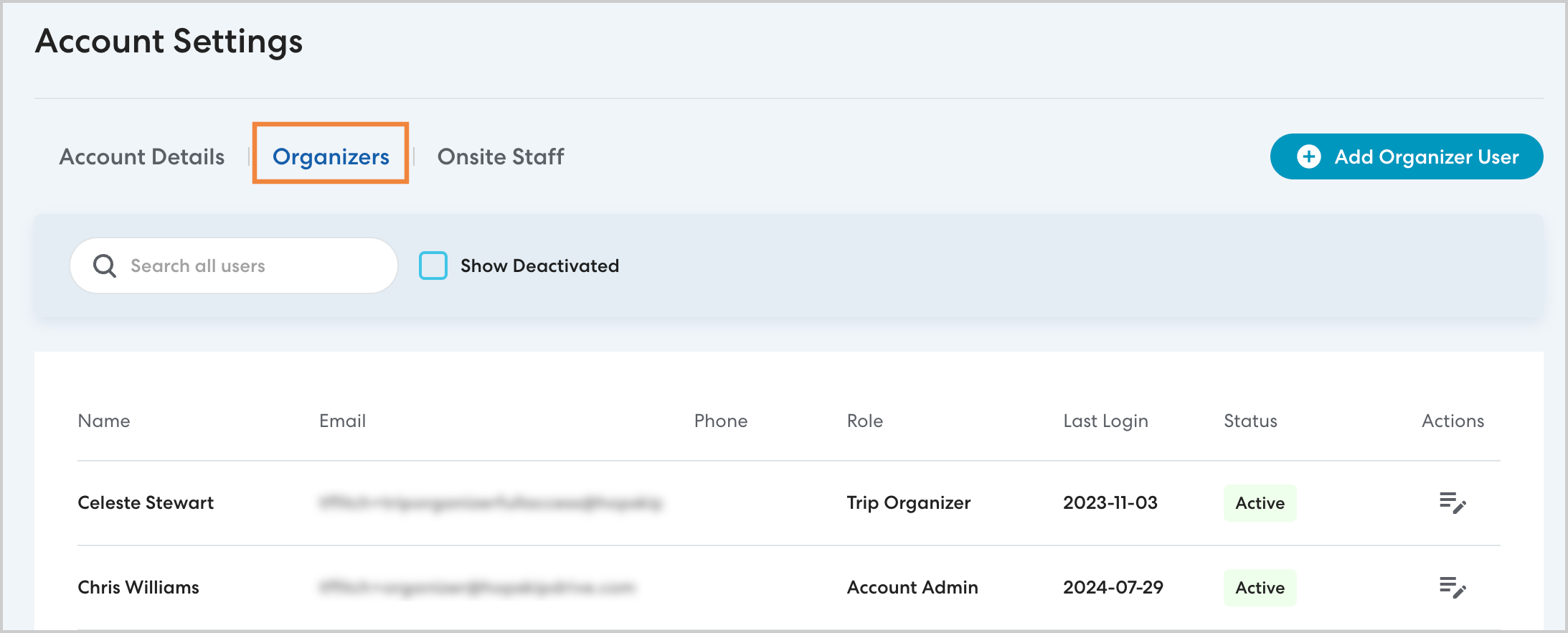Click the magnifying glass search icon
This screenshot has height=633, width=1568.
click(x=105, y=266)
